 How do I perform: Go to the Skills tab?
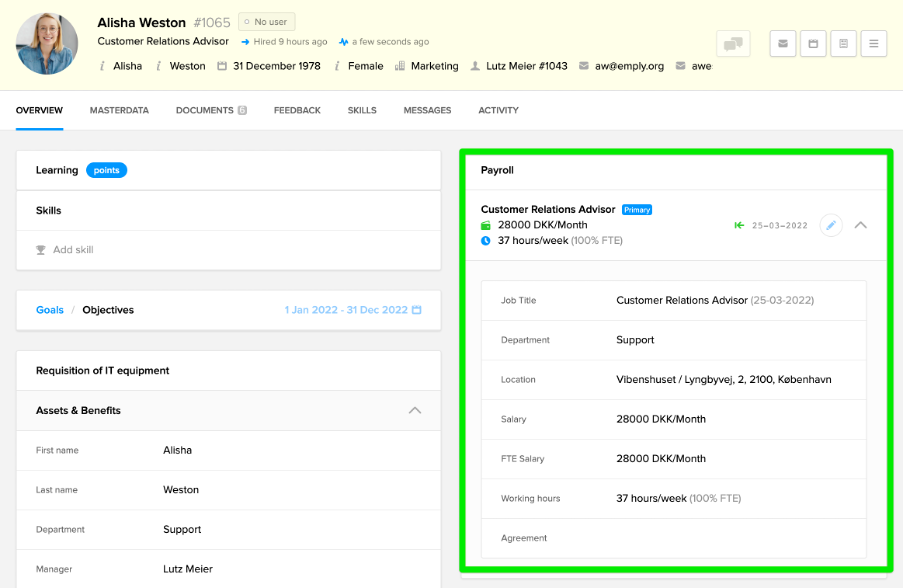point(362,110)
